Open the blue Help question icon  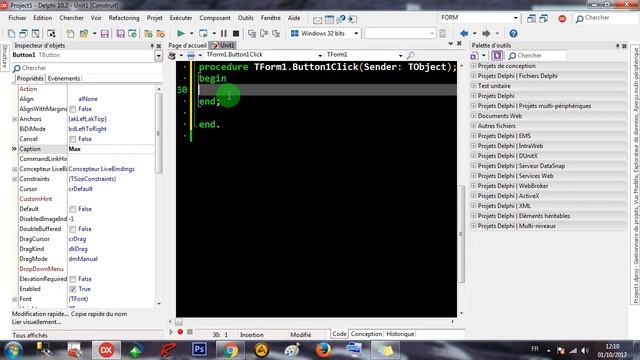pos(513,33)
